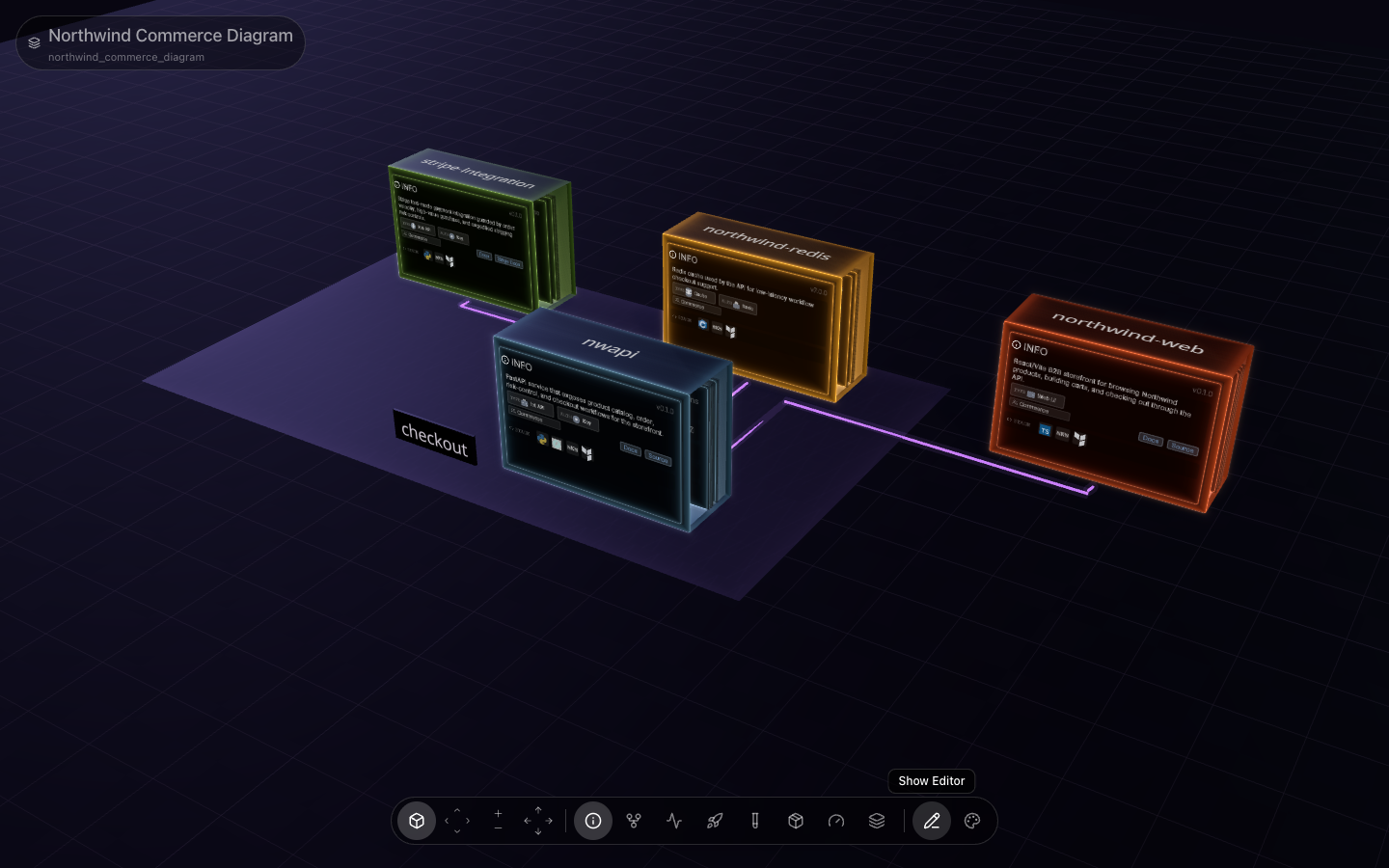Open the activity pulse icon

[674, 821]
